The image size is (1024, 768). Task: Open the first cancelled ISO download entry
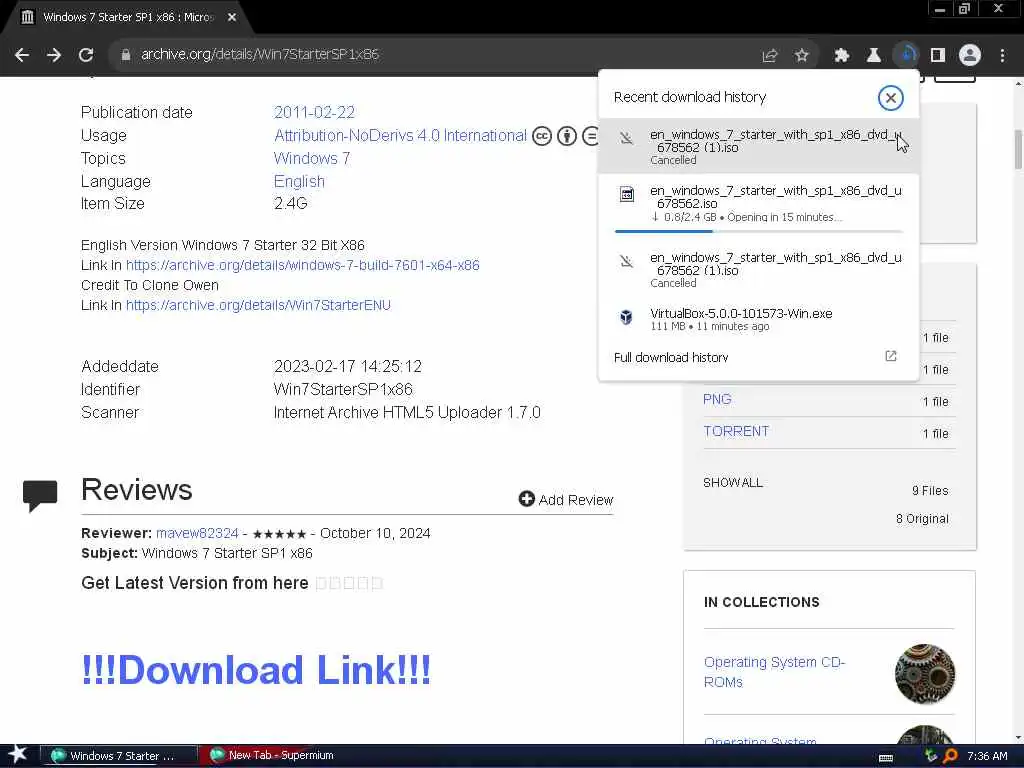click(758, 146)
